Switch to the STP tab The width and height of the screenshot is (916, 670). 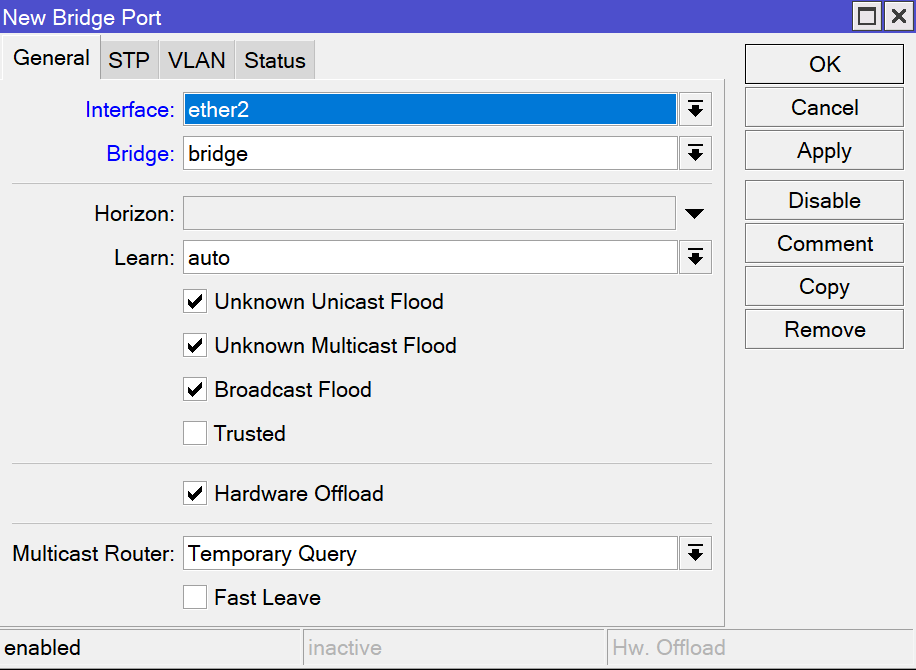tap(129, 61)
